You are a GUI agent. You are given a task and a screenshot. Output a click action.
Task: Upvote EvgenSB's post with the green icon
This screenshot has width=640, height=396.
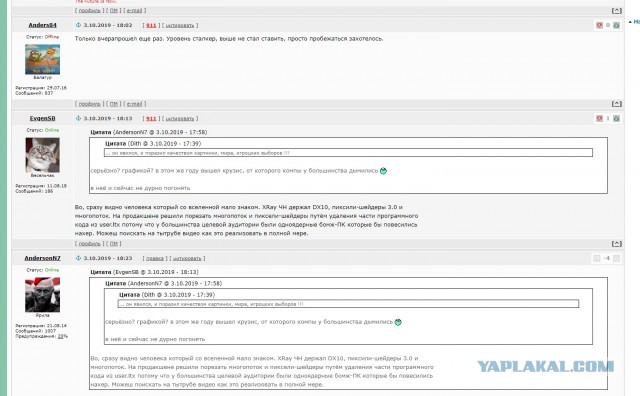(x=616, y=118)
